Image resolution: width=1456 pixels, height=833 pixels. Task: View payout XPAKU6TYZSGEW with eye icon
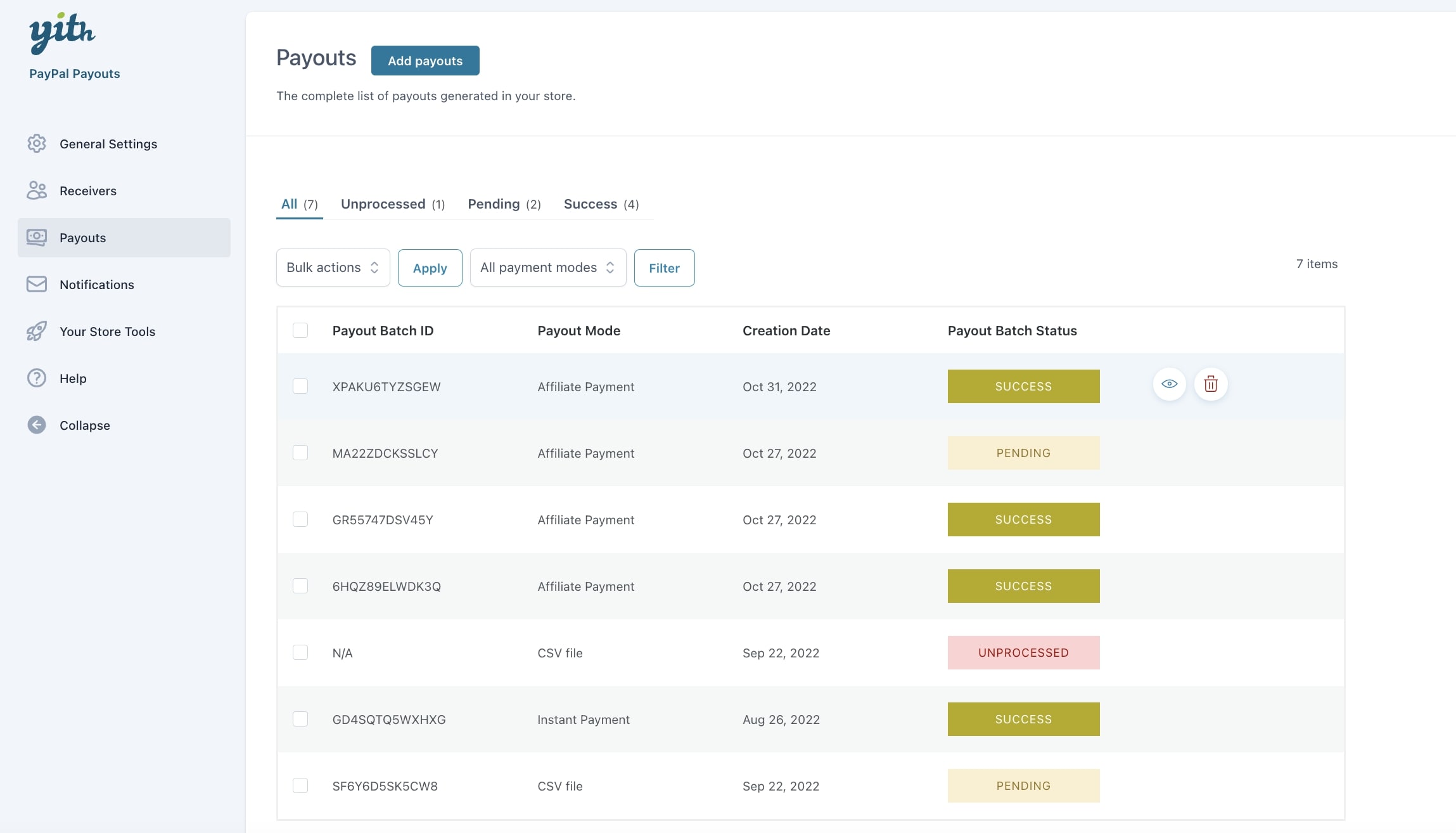1170,384
